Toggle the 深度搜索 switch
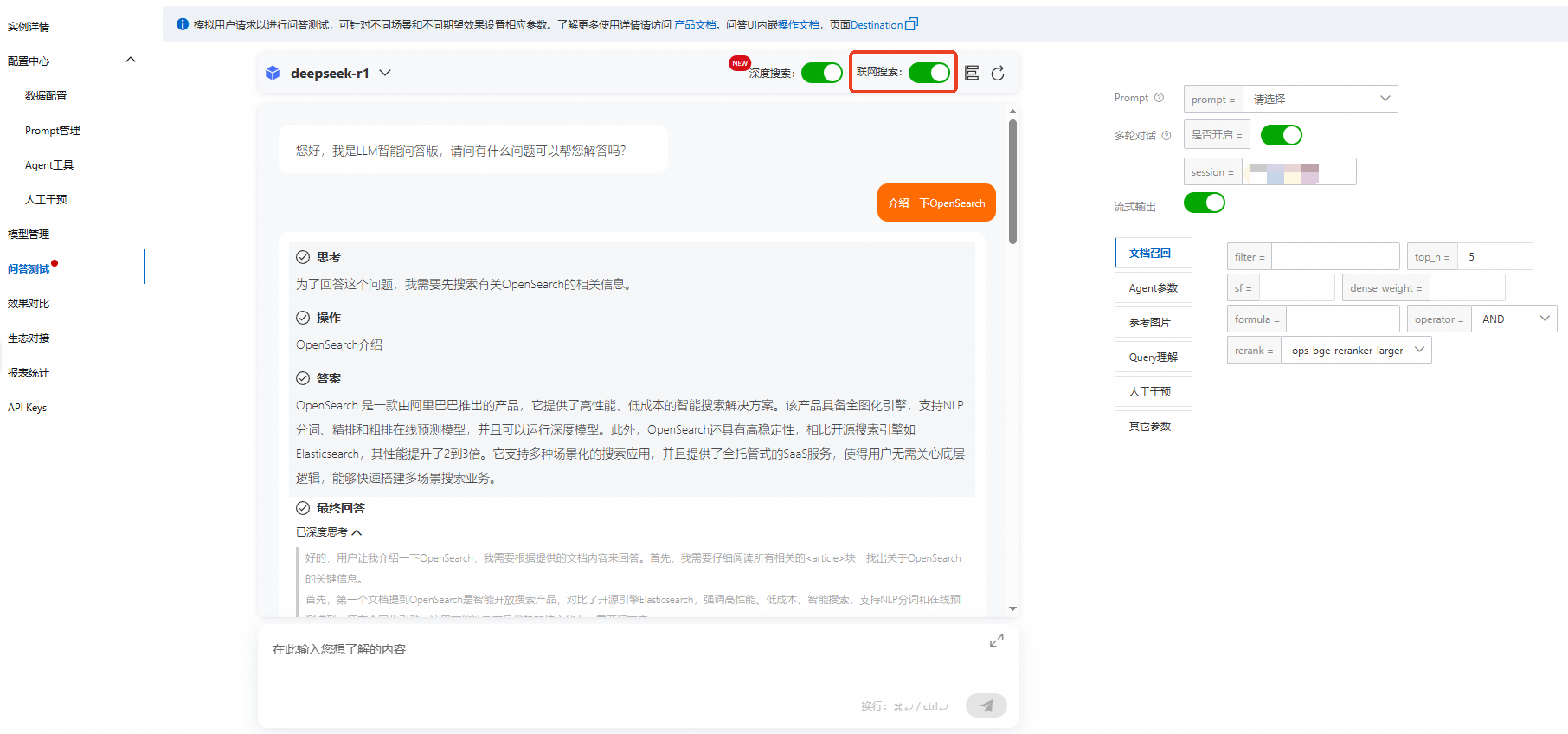Viewport: 1568px width, 734px height. 821,73
